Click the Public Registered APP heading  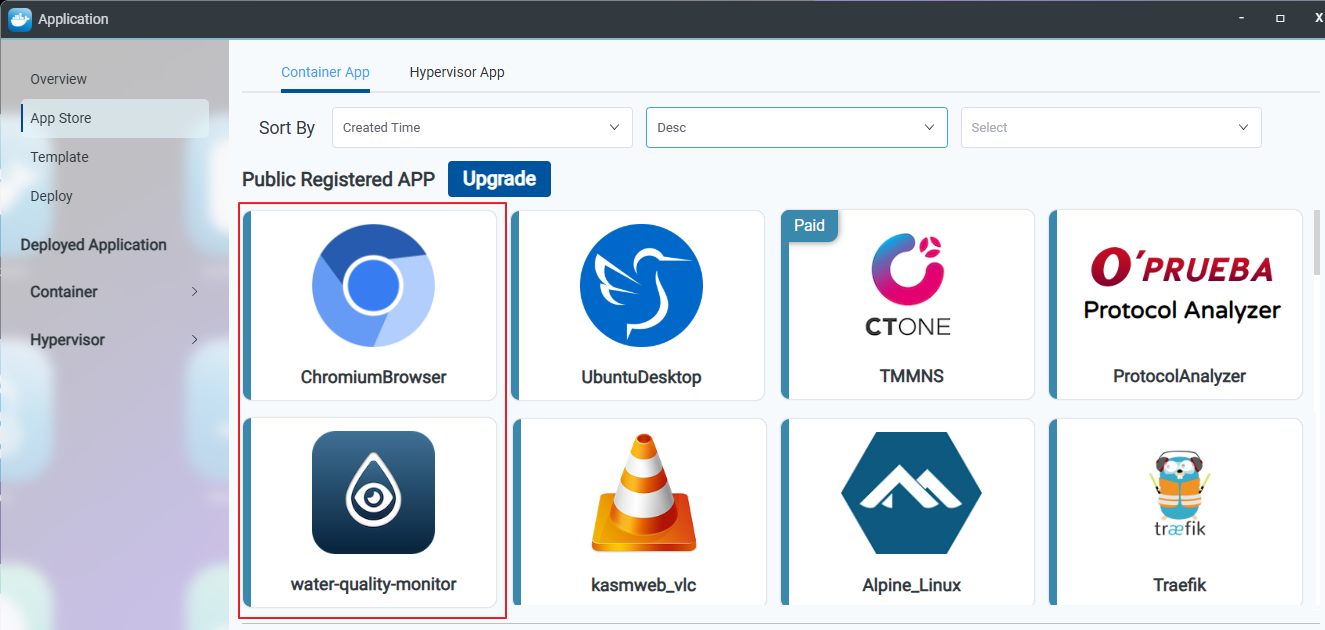pyautogui.click(x=338, y=180)
